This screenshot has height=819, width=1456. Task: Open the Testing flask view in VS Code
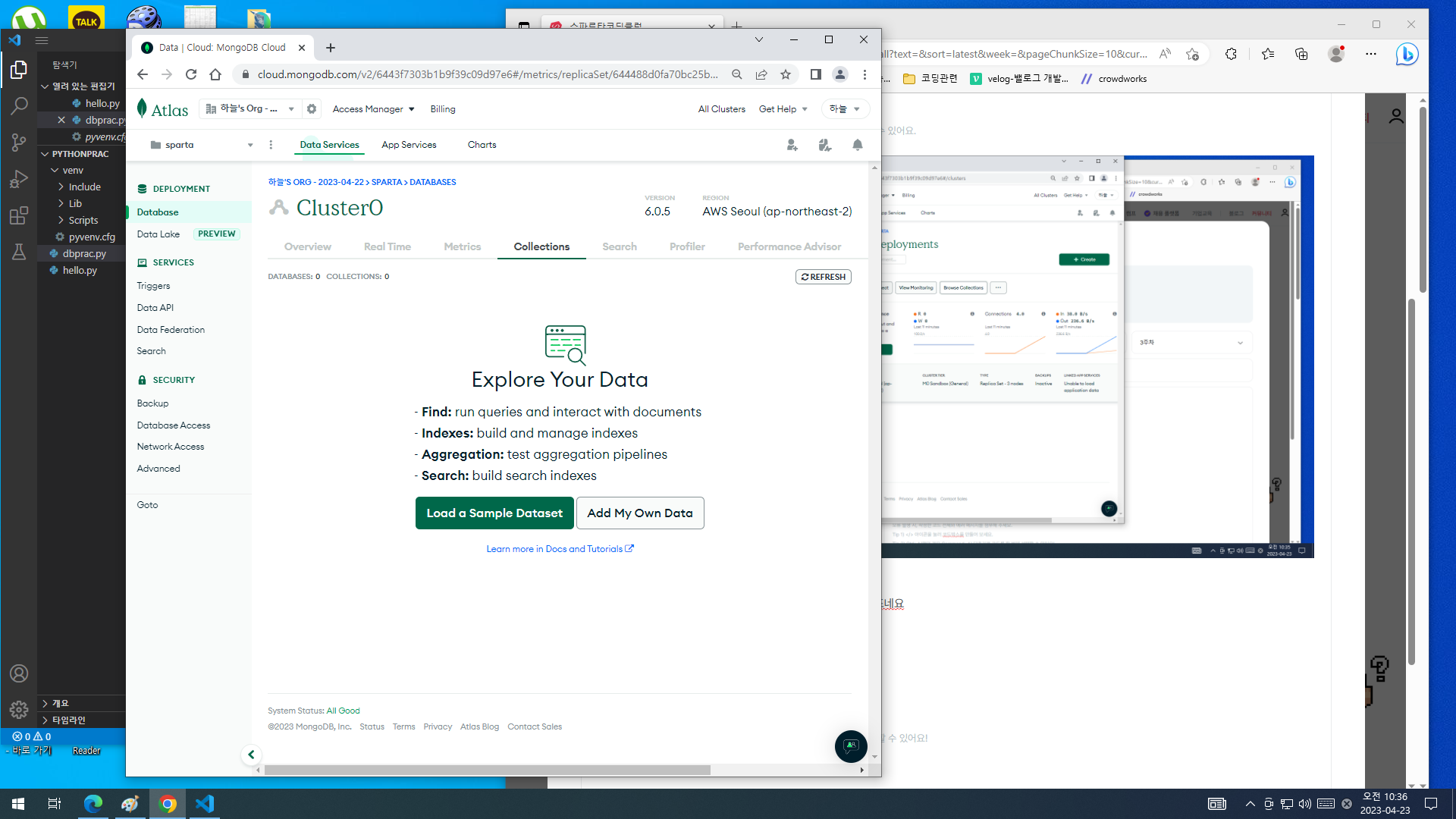(19, 252)
